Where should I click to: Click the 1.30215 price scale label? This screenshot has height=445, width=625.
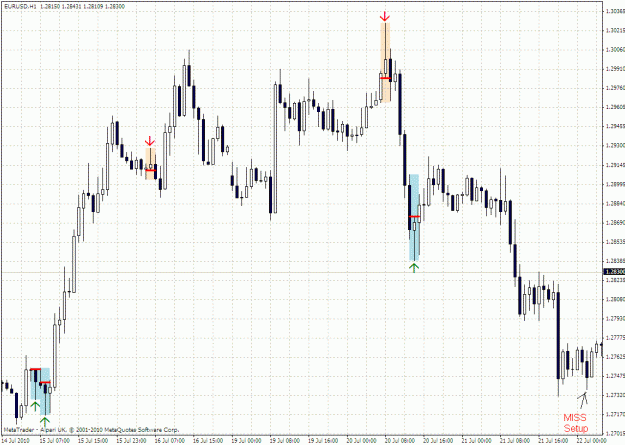pyautogui.click(x=615, y=30)
